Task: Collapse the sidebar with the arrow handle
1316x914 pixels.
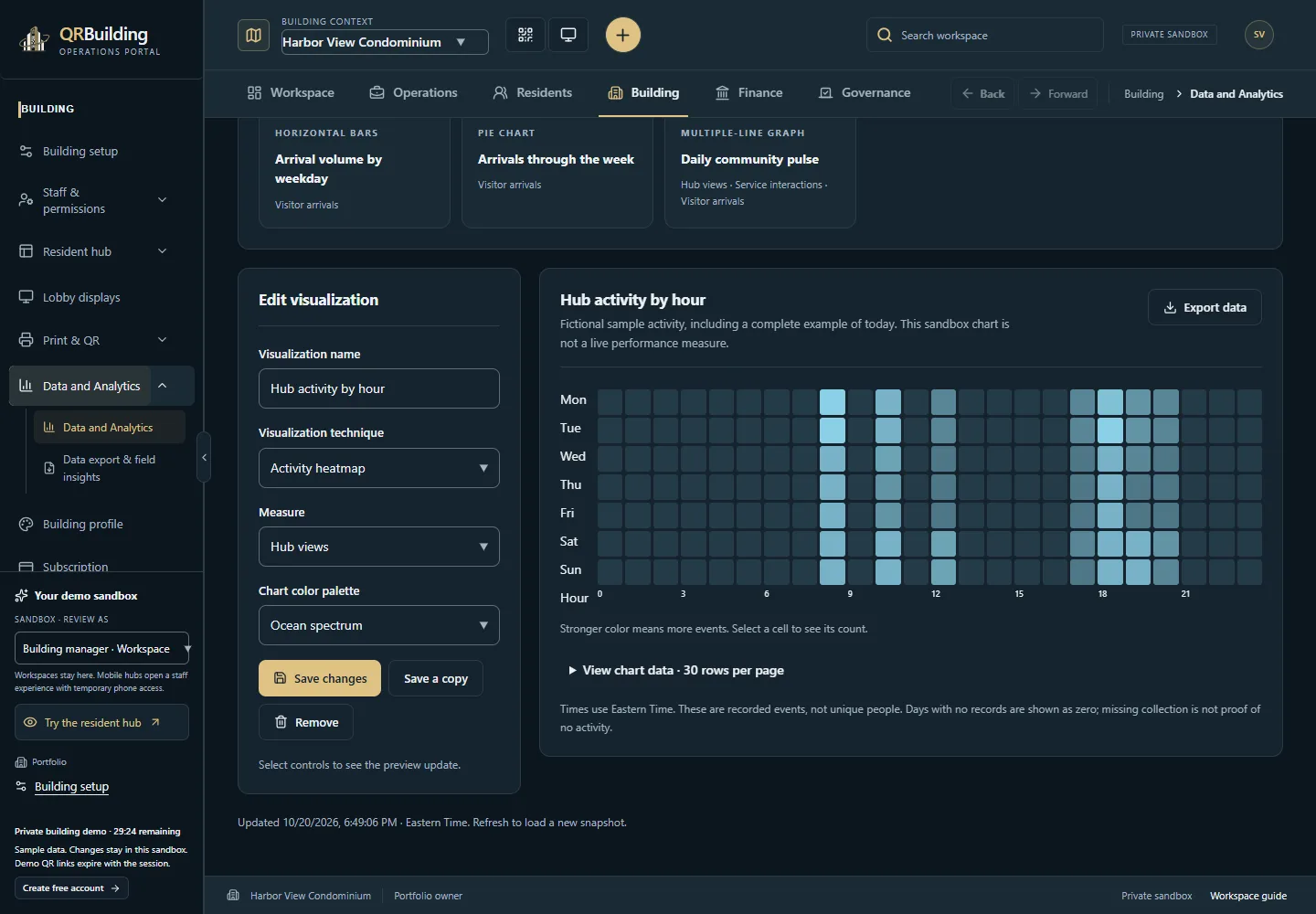Action: coord(204,457)
